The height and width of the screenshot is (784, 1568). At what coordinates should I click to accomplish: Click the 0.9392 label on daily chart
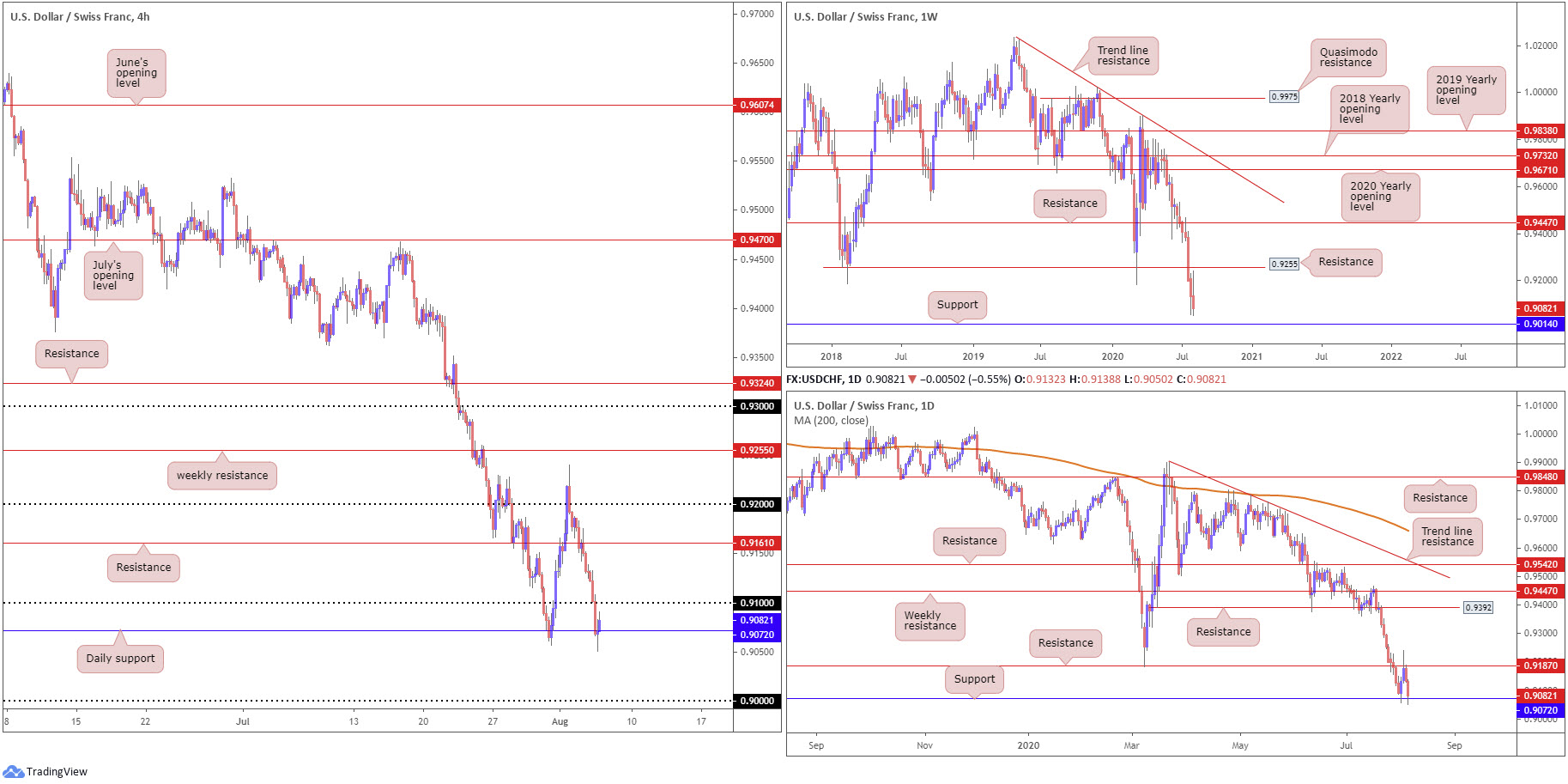coord(1478,607)
